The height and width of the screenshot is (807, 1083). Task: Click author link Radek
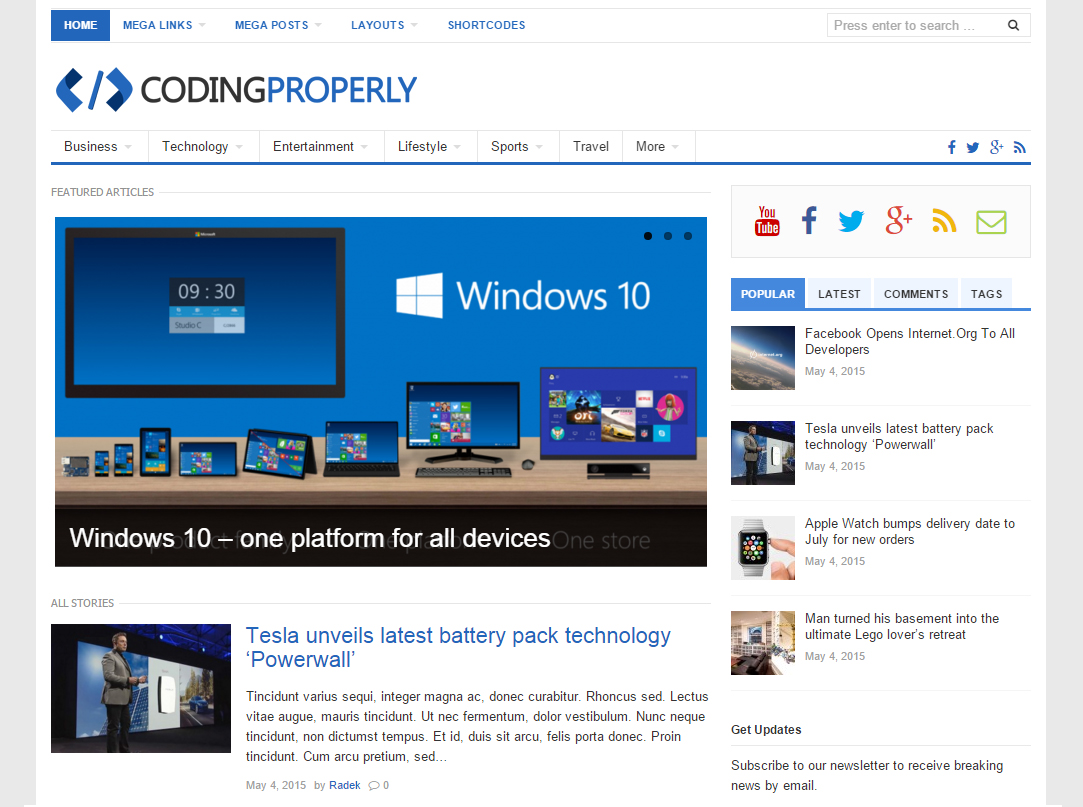[345, 785]
